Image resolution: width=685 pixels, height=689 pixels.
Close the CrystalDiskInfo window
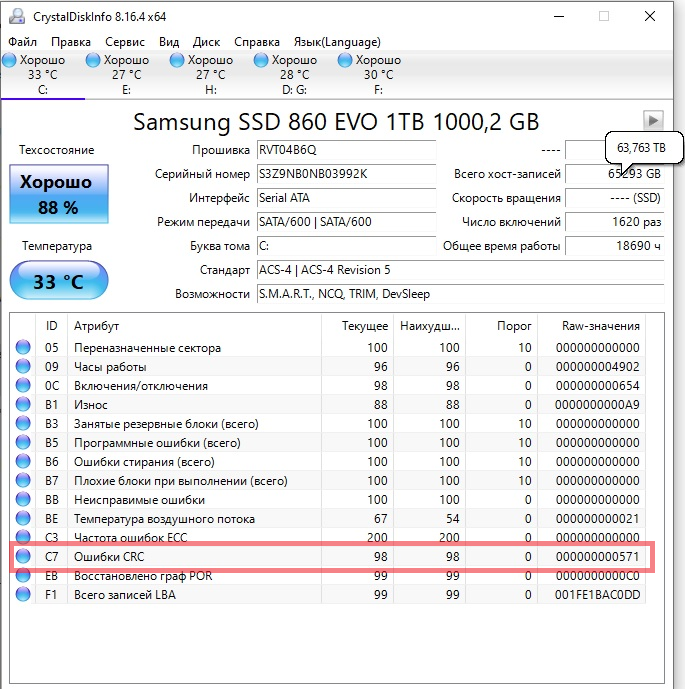point(650,17)
